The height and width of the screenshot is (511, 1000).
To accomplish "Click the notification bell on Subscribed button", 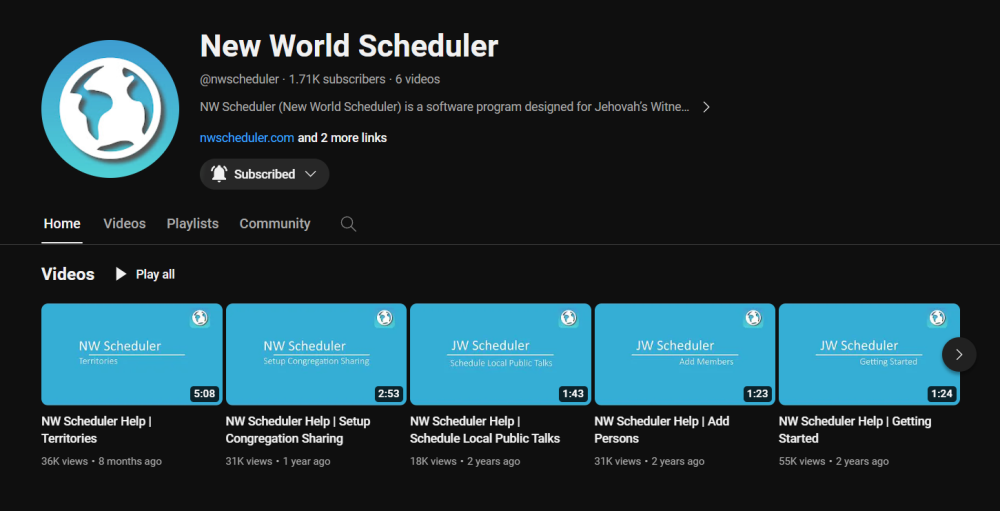I will [x=219, y=174].
